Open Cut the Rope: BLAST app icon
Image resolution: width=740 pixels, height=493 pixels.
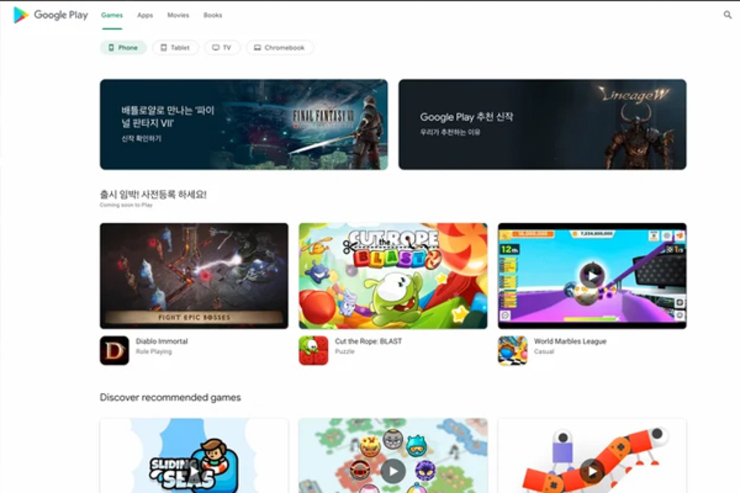coord(313,351)
